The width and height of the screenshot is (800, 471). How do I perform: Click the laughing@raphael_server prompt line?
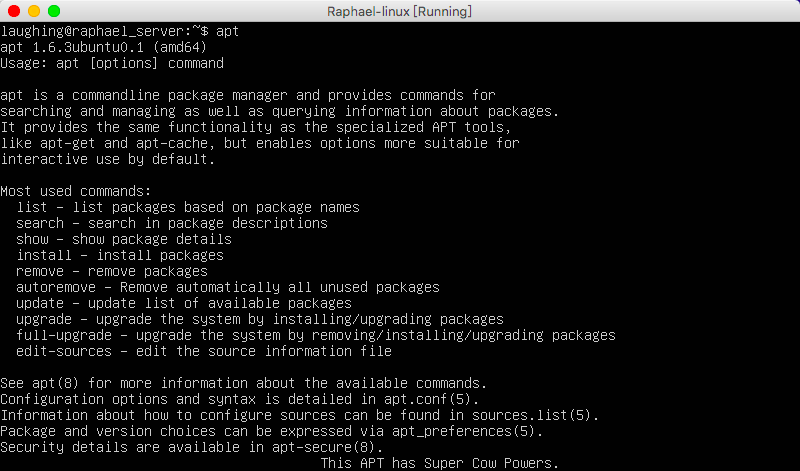pyautogui.click(x=120, y=31)
